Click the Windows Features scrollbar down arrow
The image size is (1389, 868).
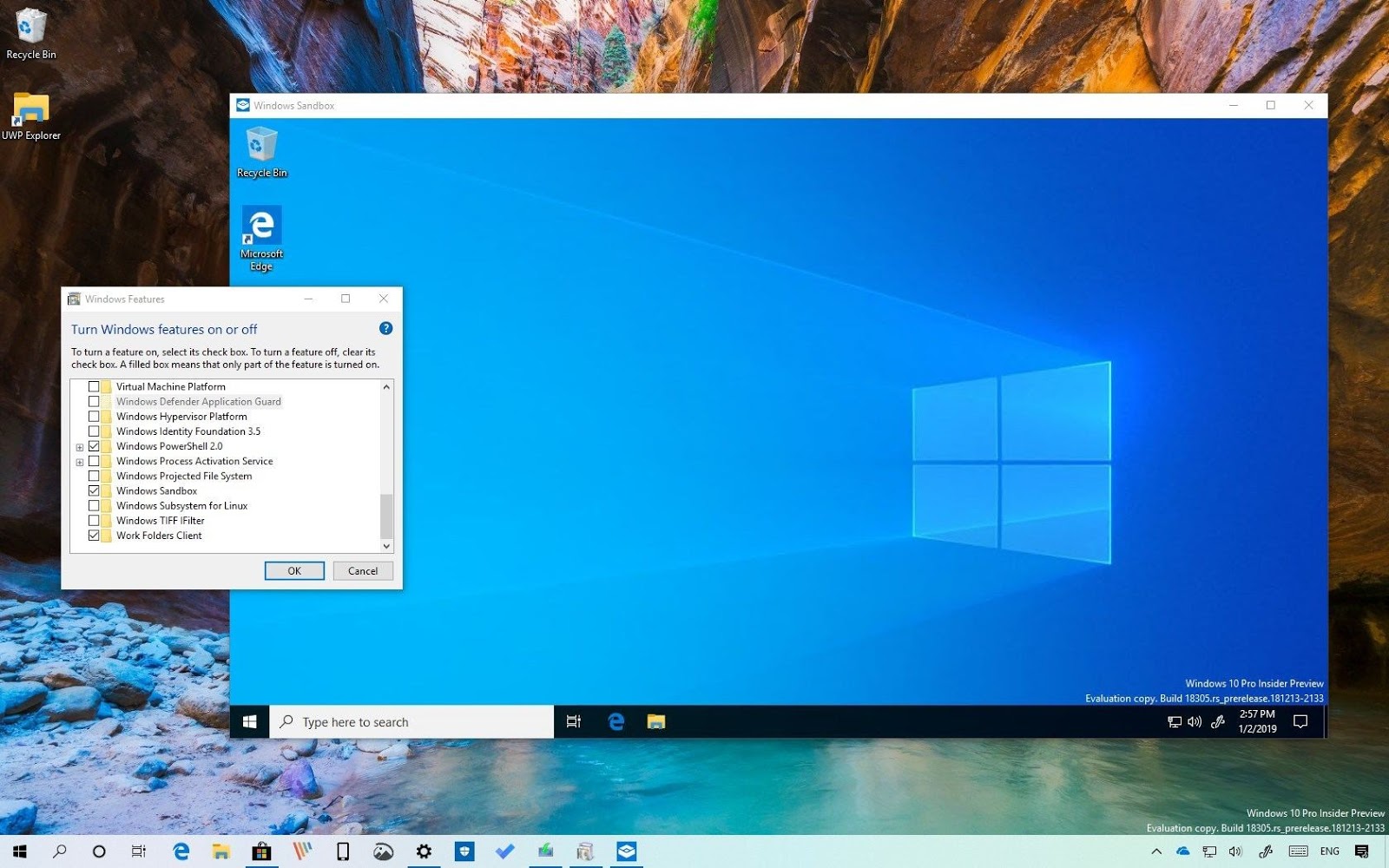pyautogui.click(x=386, y=546)
